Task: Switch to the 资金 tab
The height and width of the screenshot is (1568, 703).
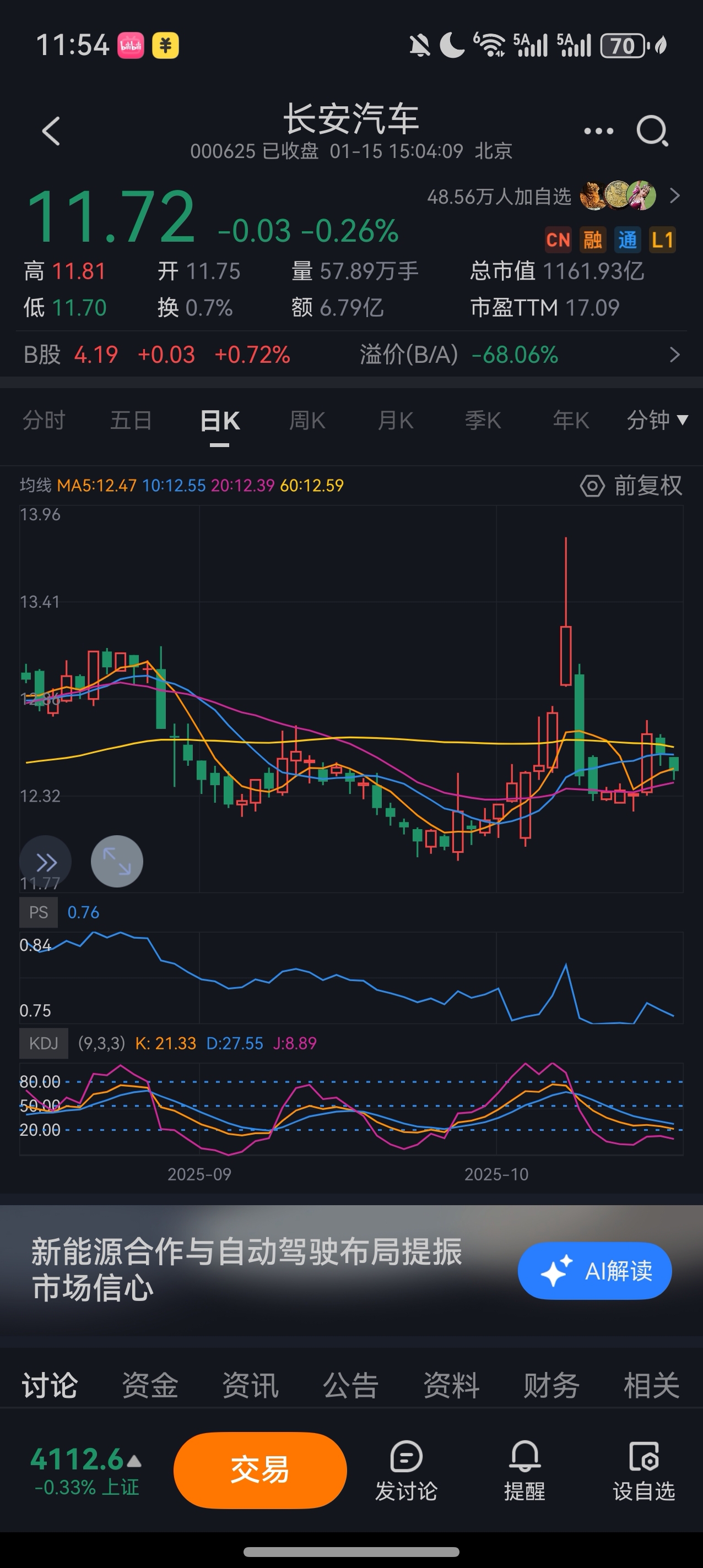Action: tap(150, 1386)
